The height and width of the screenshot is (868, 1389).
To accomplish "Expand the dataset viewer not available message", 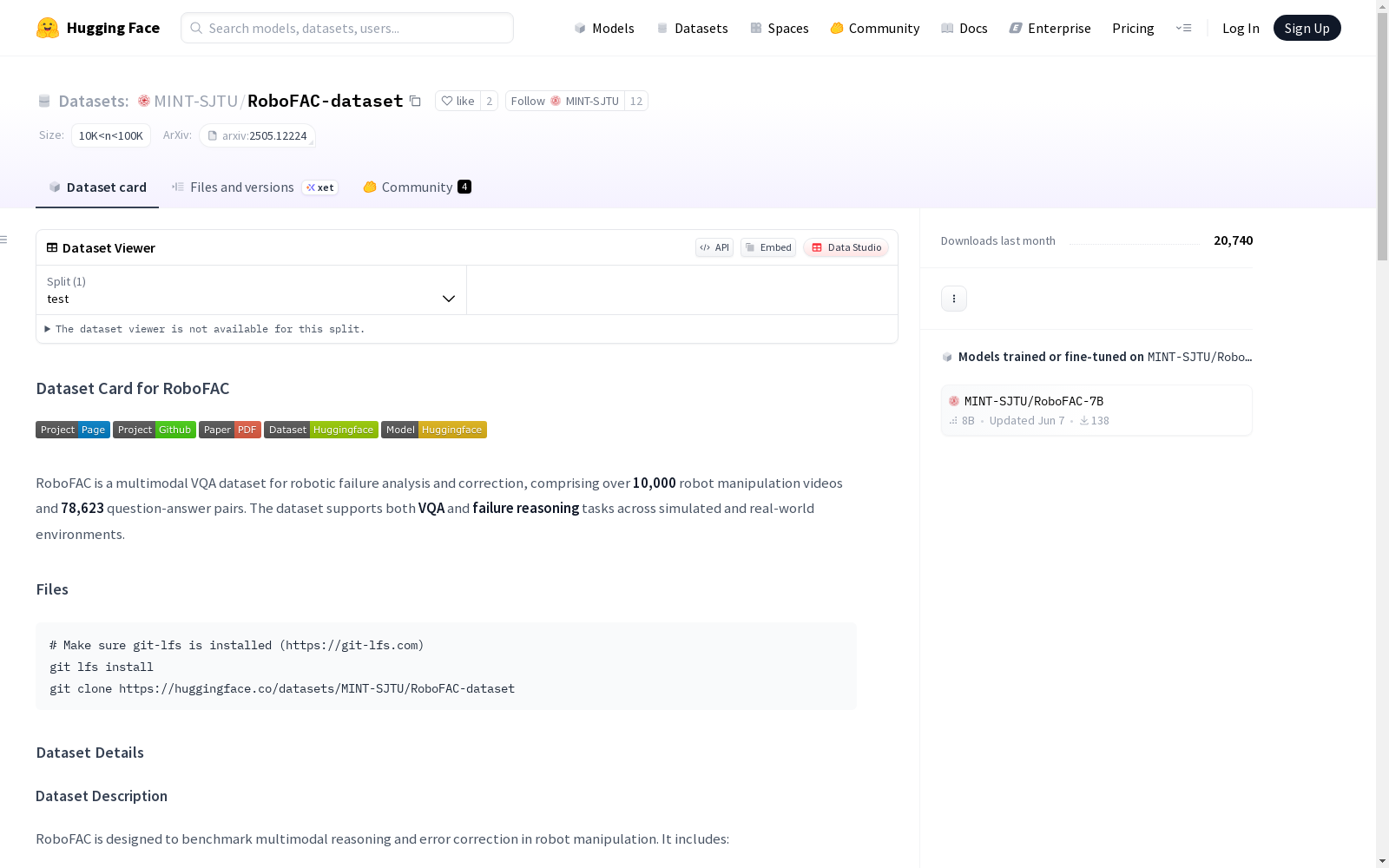I will pos(205,329).
